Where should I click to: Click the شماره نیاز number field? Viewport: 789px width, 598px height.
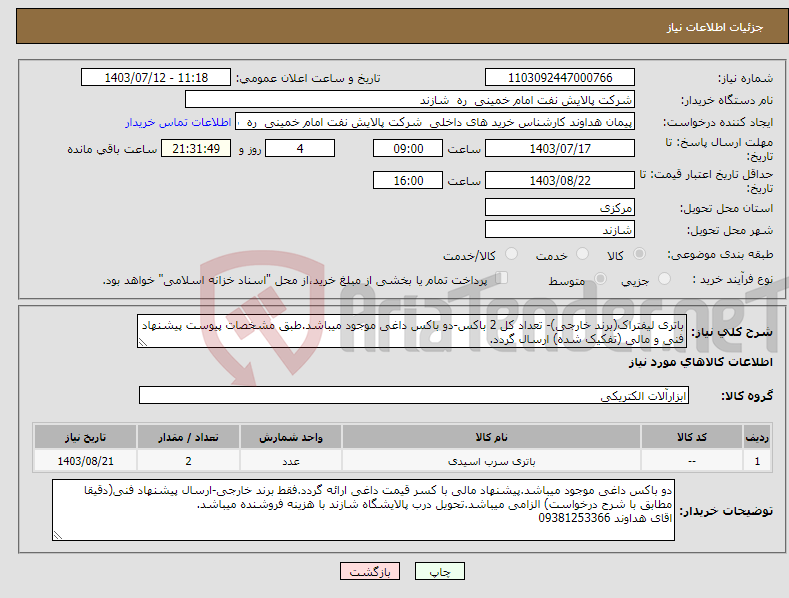(x=560, y=78)
